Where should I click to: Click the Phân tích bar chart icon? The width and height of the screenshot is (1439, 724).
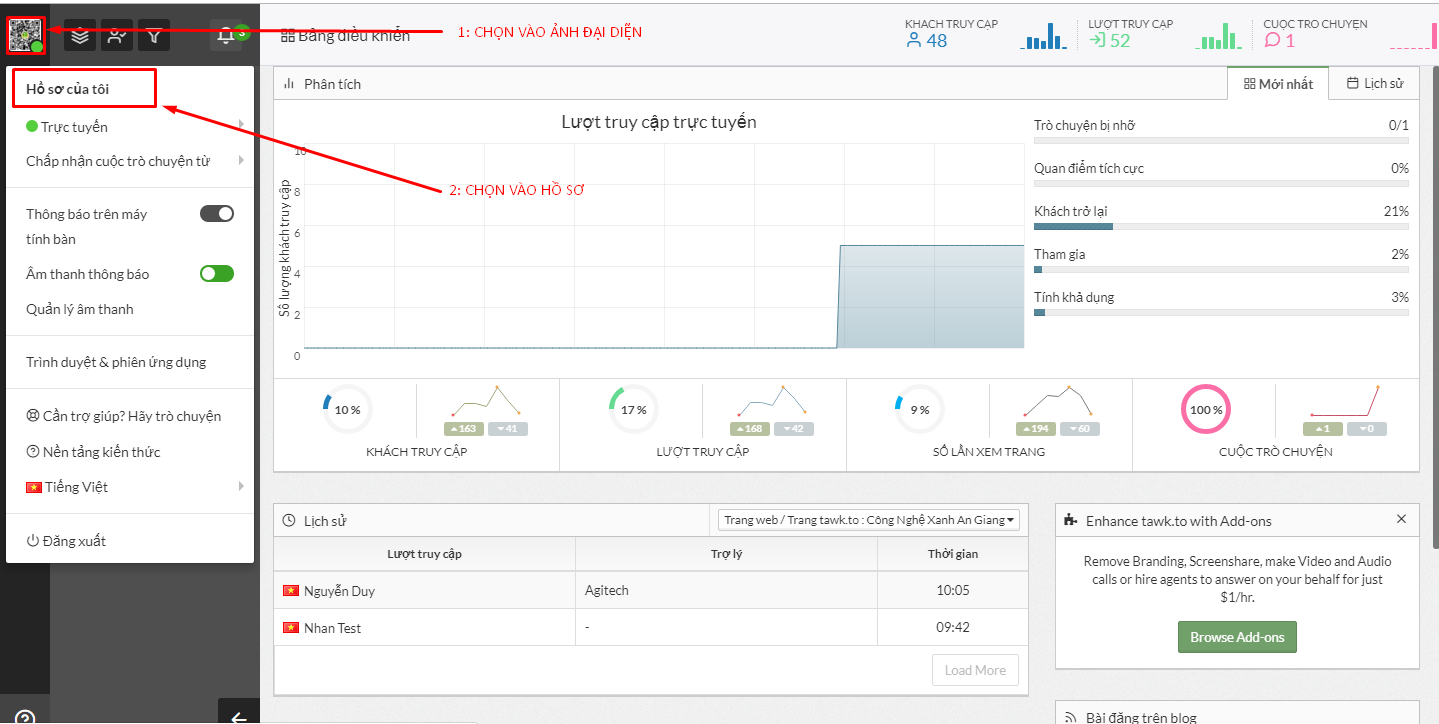[289, 84]
